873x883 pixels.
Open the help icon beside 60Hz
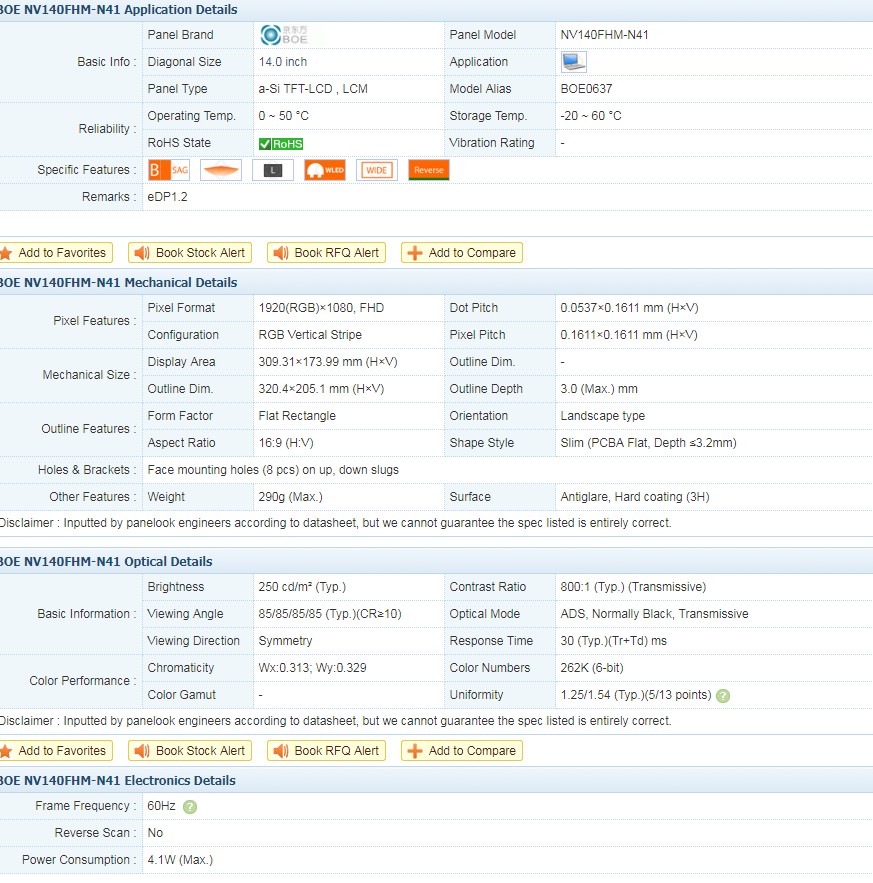pyautogui.click(x=190, y=807)
